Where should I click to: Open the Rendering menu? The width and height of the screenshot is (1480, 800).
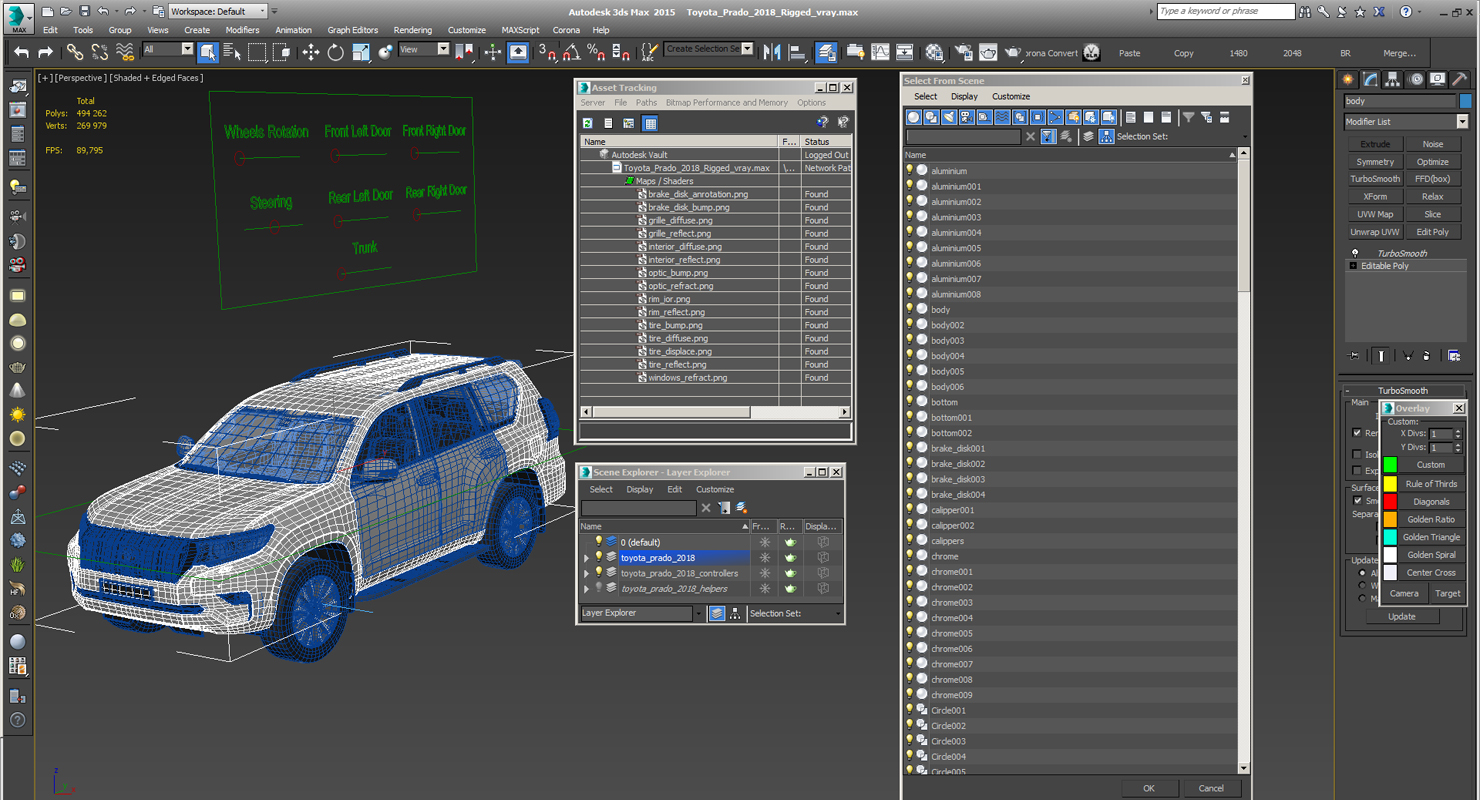(x=412, y=30)
